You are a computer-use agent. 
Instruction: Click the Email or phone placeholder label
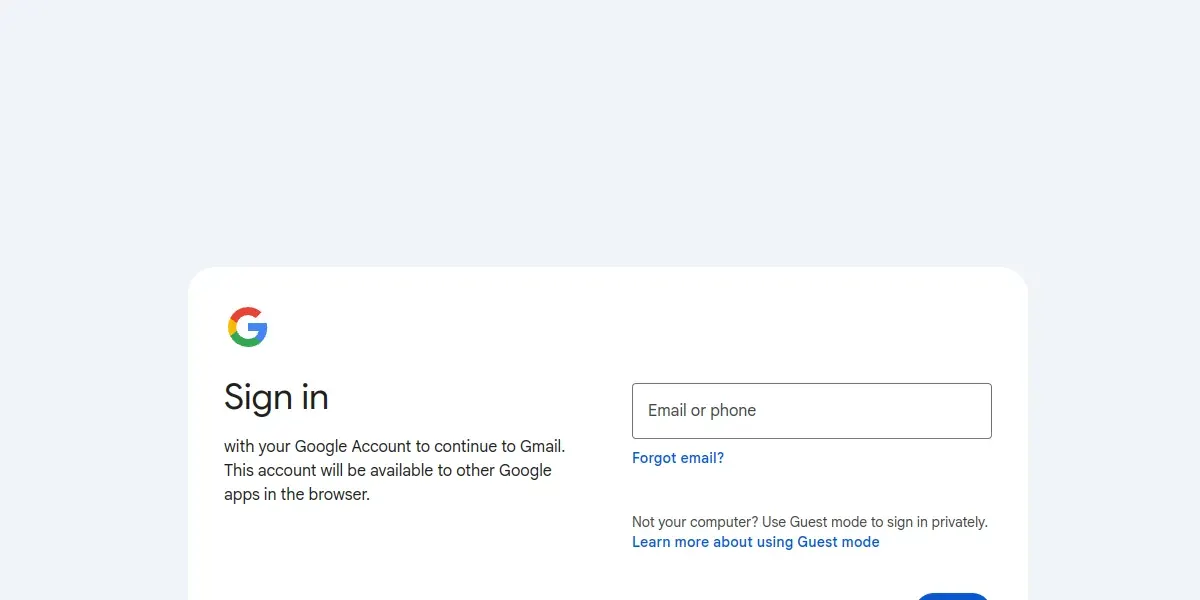702,410
